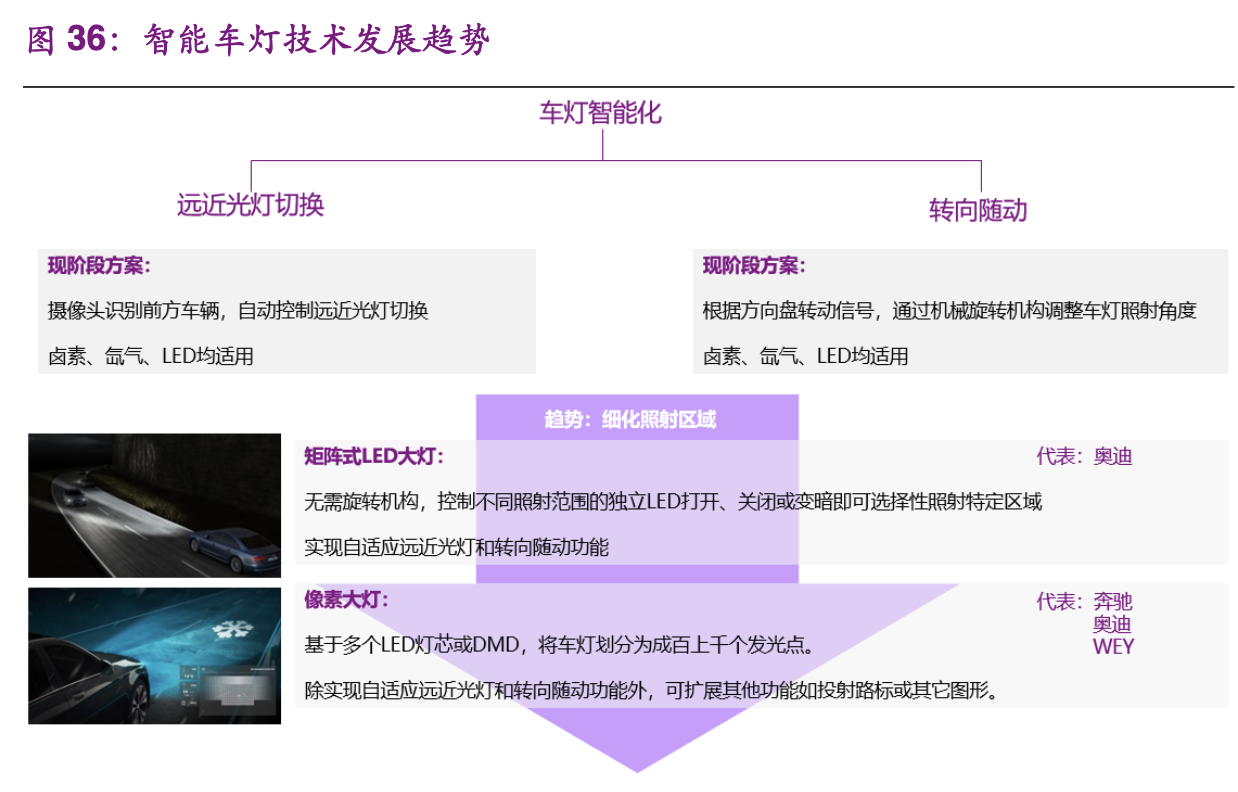Click '奥迪' in the pixel headlight representatives
The width and height of the screenshot is (1238, 792).
[x=1113, y=624]
